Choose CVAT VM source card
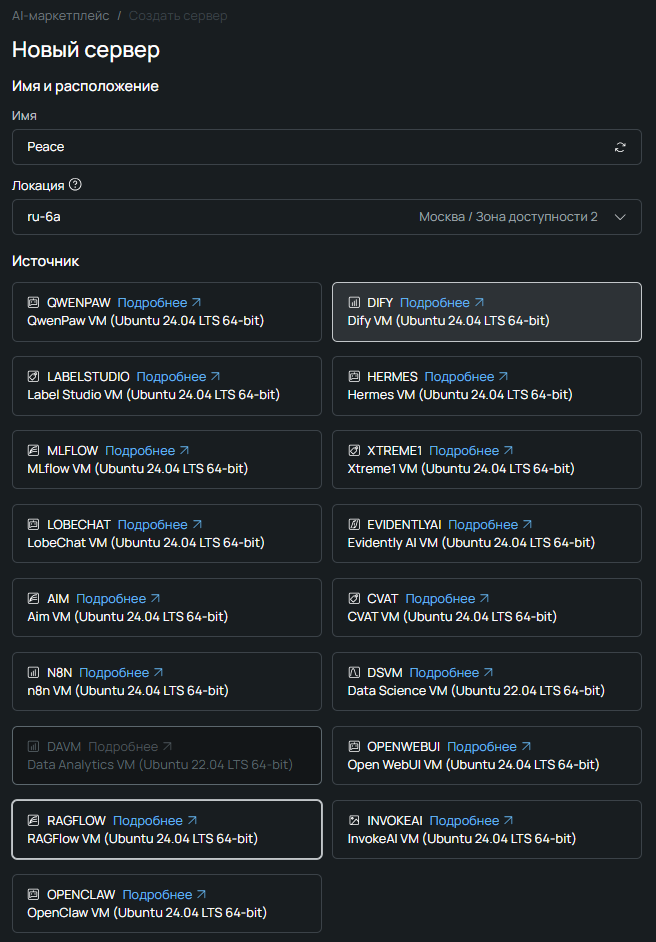 487,607
